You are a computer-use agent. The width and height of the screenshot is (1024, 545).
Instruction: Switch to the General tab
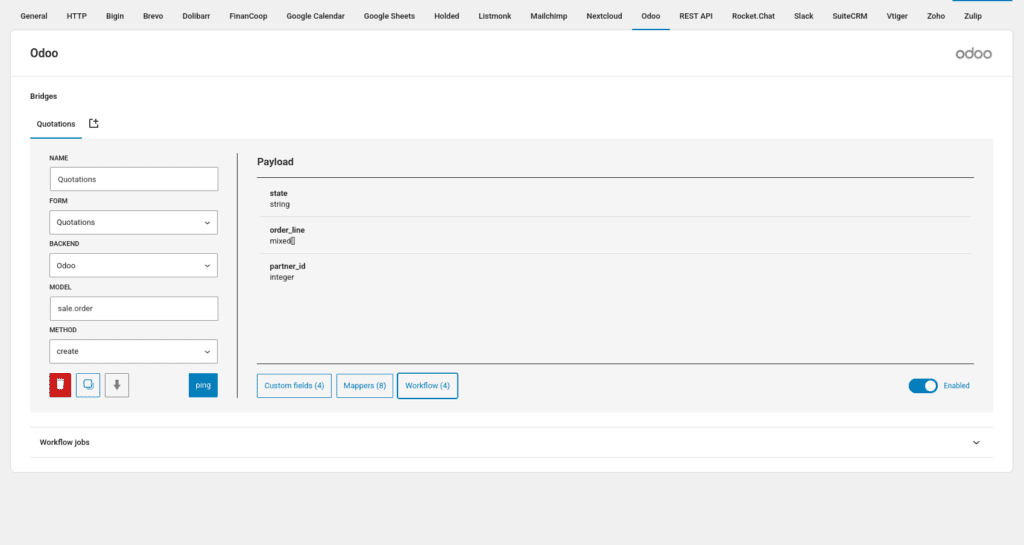click(x=34, y=16)
